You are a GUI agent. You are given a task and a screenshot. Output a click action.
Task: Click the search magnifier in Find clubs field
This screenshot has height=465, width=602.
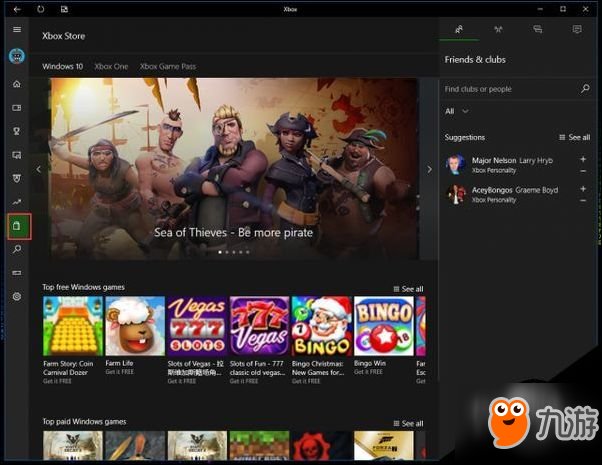point(585,89)
